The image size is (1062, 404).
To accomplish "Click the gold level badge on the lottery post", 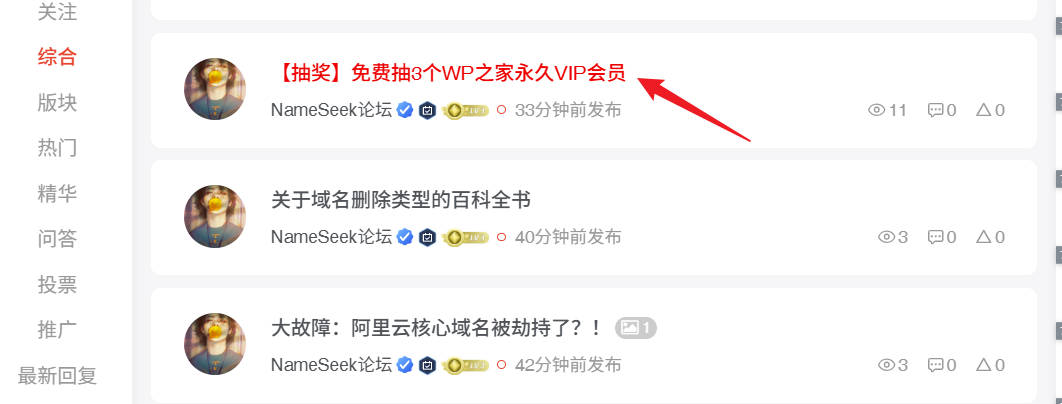I will click(465, 110).
